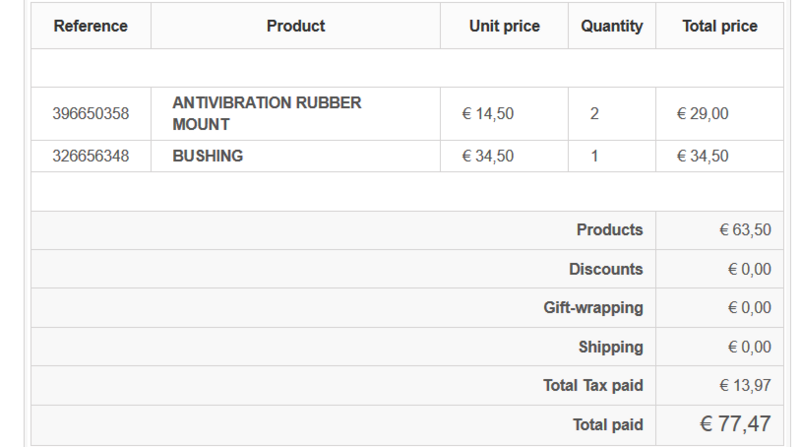Click quantity 2 for rubber mount
The width and height of the screenshot is (800, 447).
pos(594,113)
